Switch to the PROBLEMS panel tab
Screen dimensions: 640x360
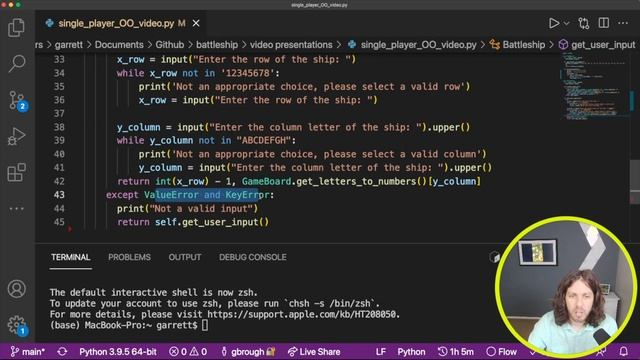click(x=129, y=257)
